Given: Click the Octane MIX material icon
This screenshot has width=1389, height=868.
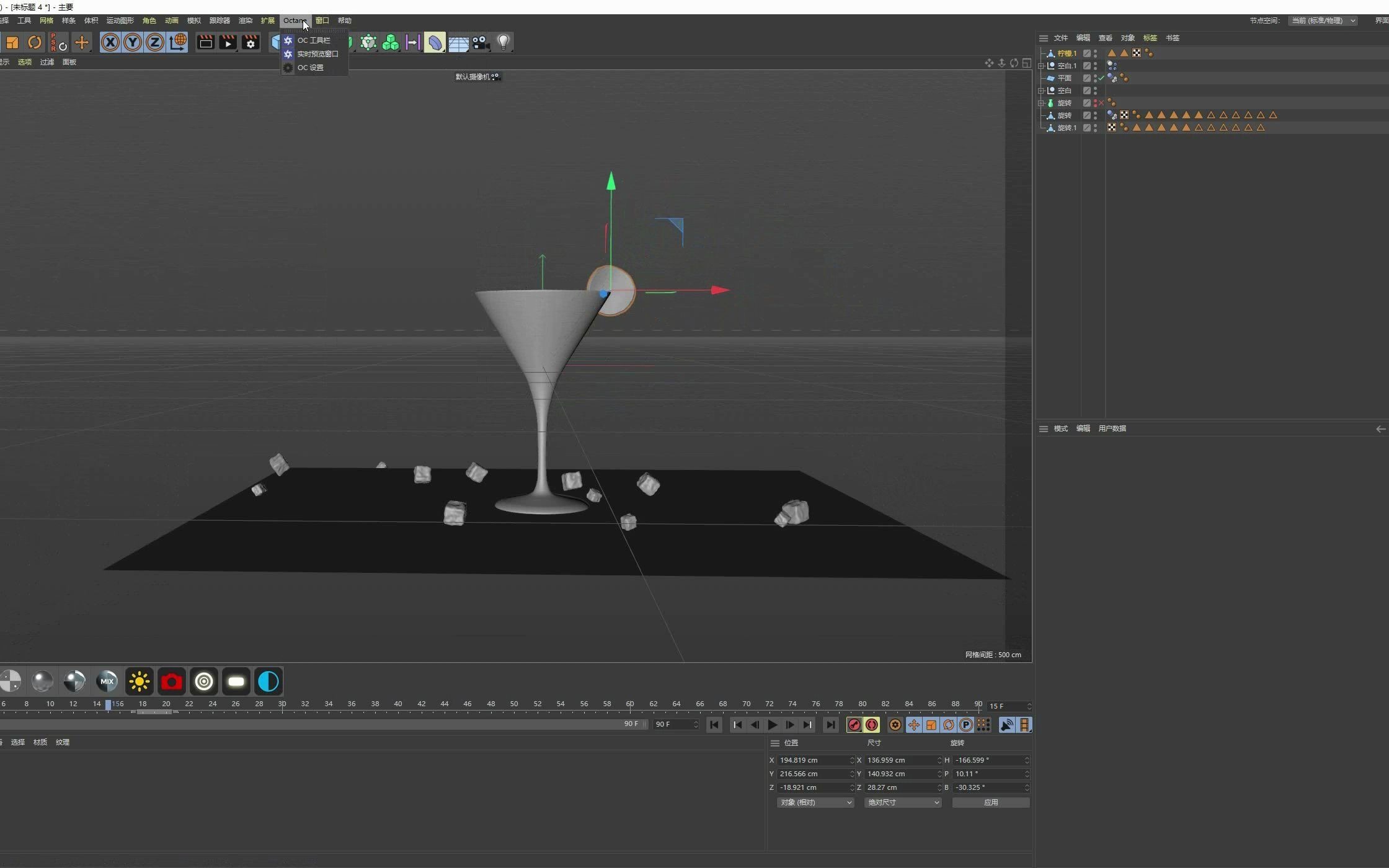Looking at the screenshot, I should [x=107, y=681].
